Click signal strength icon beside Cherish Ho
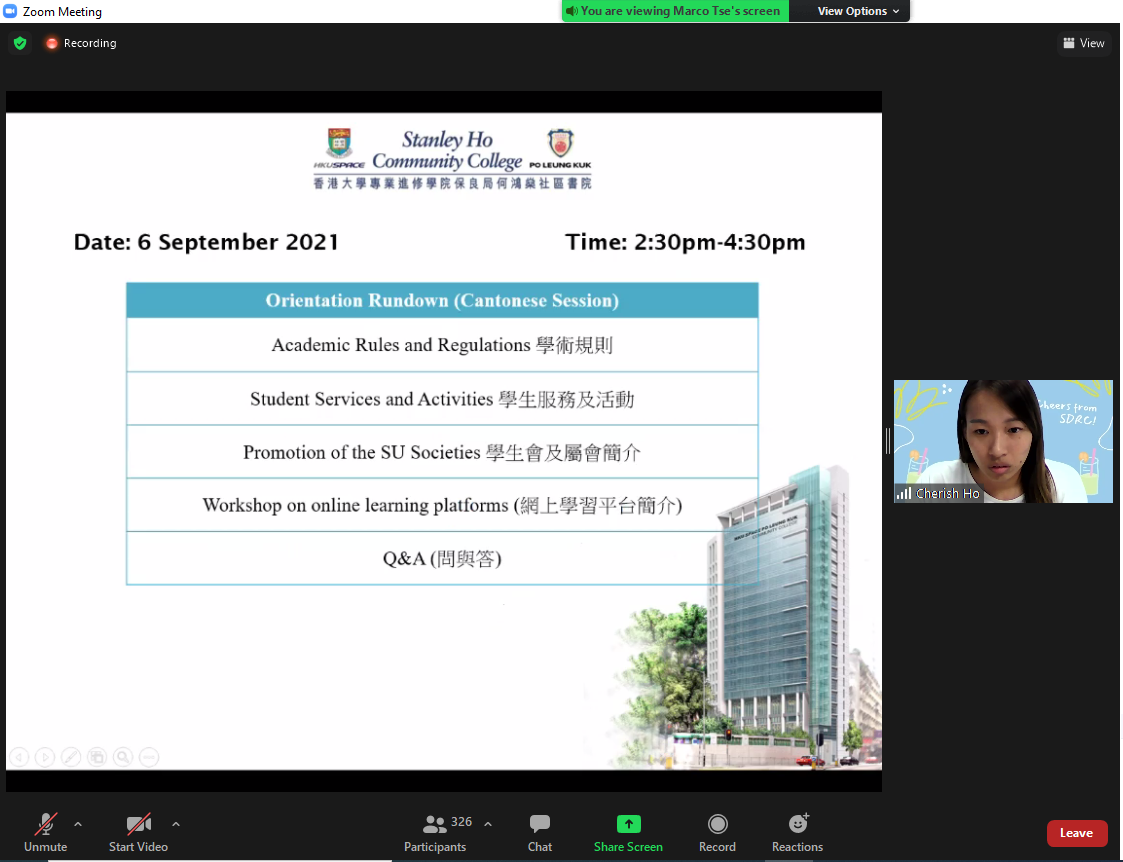Image resolution: width=1123 pixels, height=862 pixels. [904, 493]
